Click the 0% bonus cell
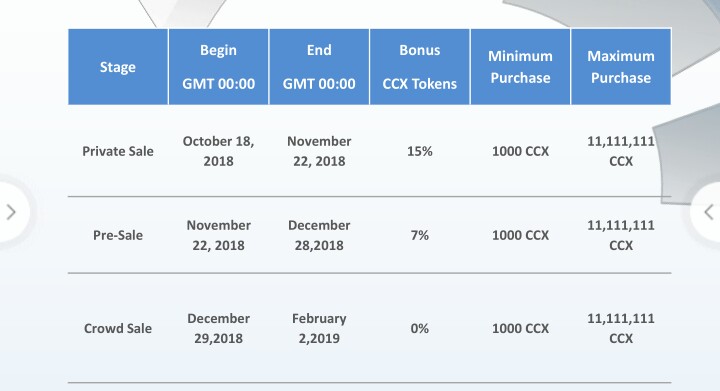The image size is (720, 391). pyautogui.click(x=420, y=329)
